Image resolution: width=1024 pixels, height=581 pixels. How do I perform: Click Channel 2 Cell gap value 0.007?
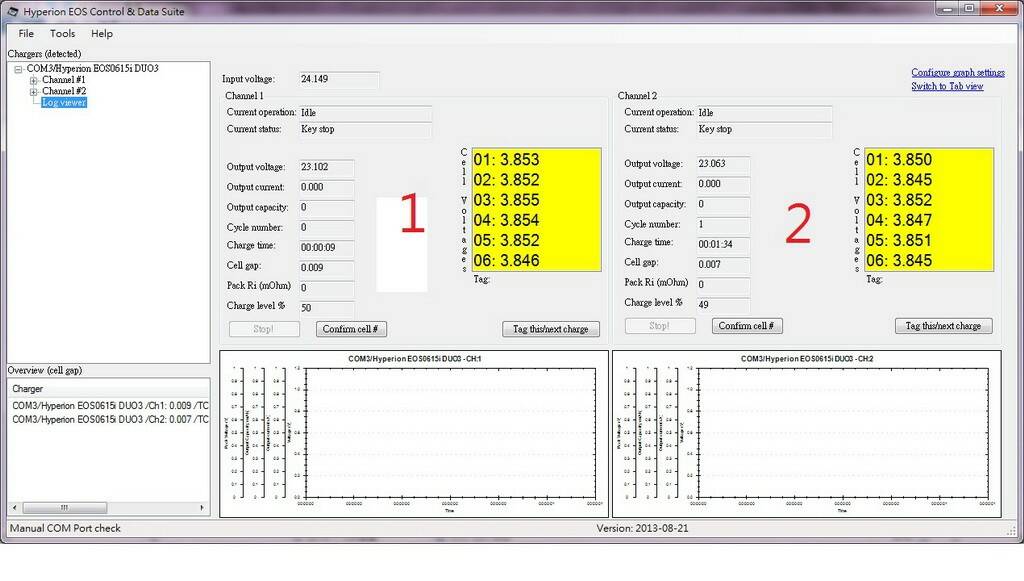click(x=723, y=264)
